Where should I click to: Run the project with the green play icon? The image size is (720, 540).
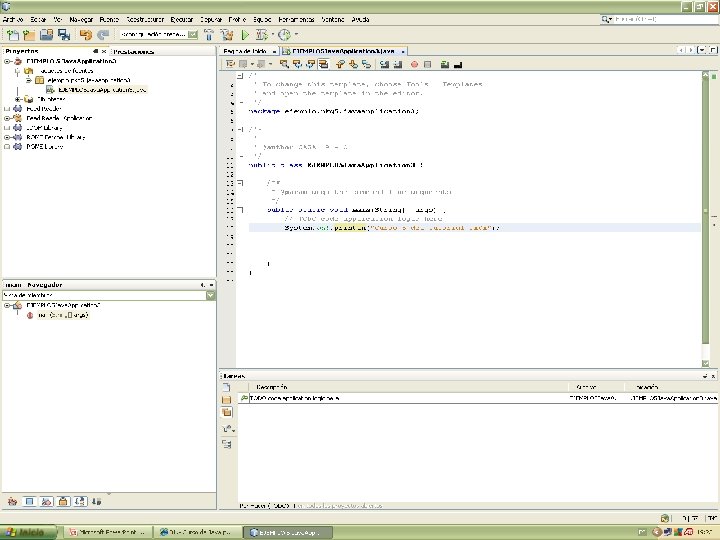pos(246,35)
